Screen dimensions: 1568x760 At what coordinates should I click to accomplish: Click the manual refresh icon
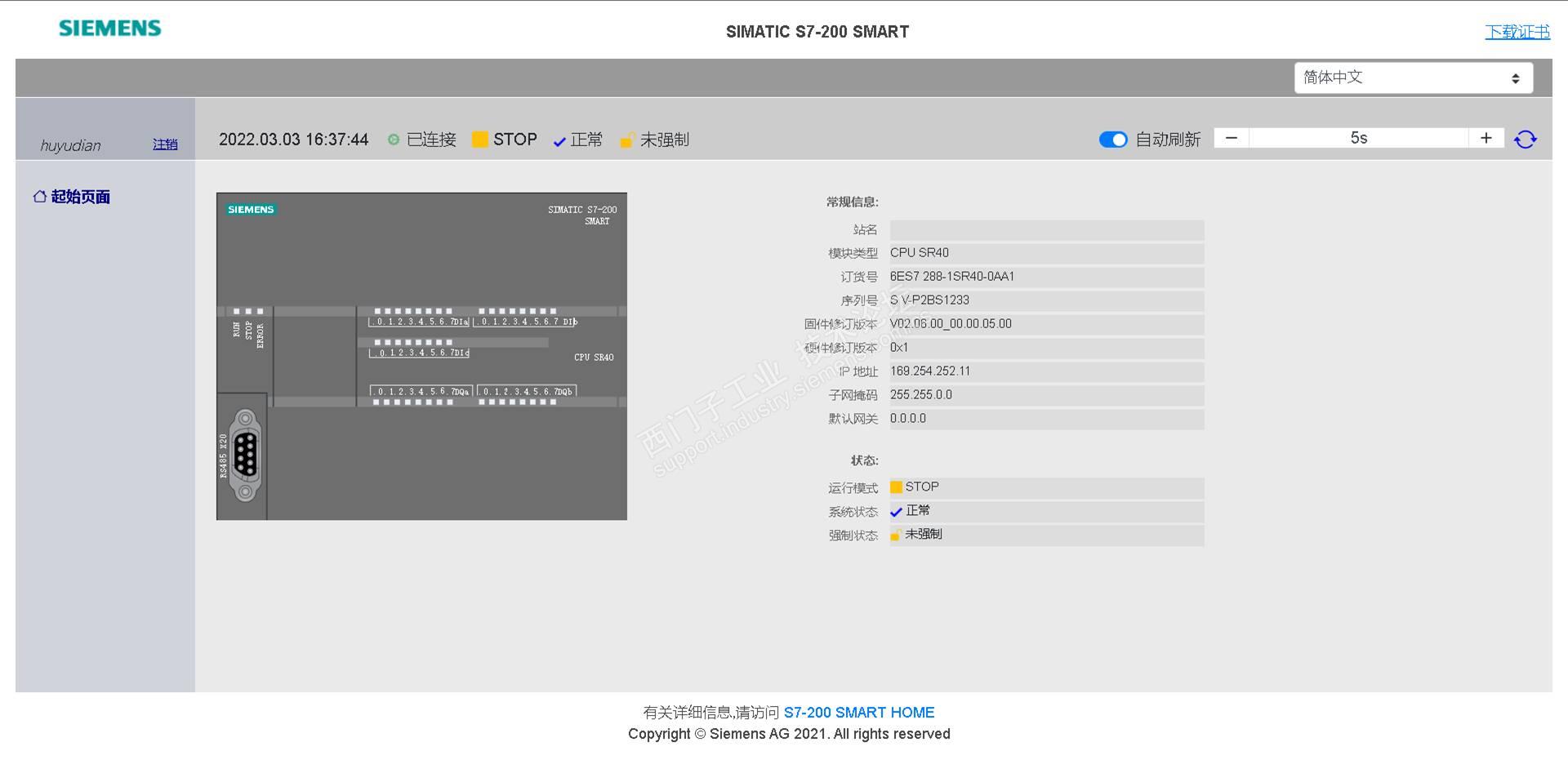pyautogui.click(x=1525, y=140)
